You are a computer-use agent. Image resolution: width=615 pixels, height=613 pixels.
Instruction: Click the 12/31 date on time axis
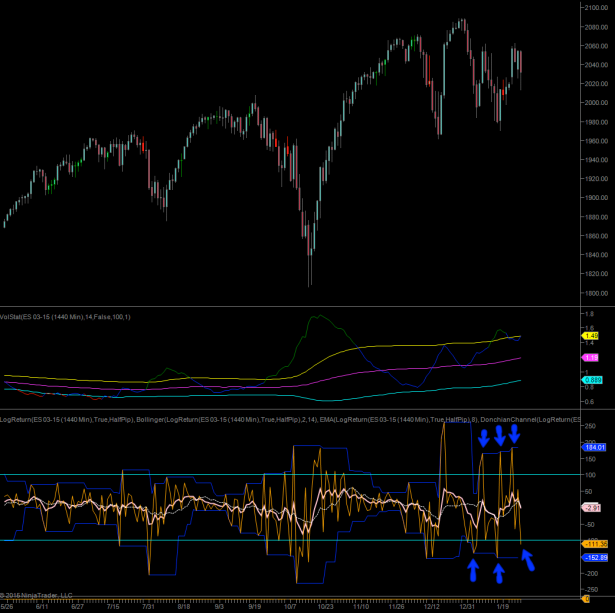coord(468,605)
